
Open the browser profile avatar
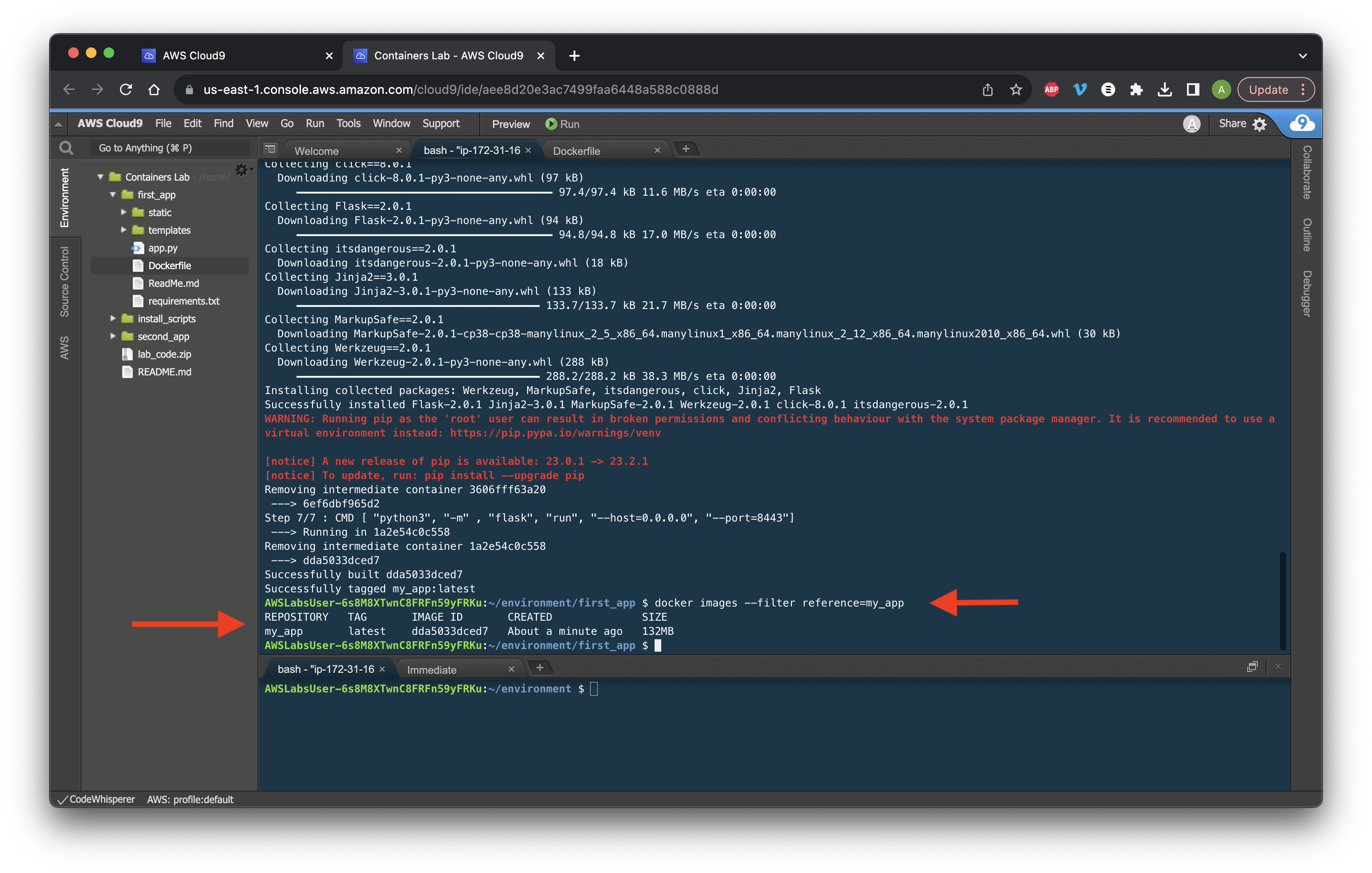pos(1221,89)
